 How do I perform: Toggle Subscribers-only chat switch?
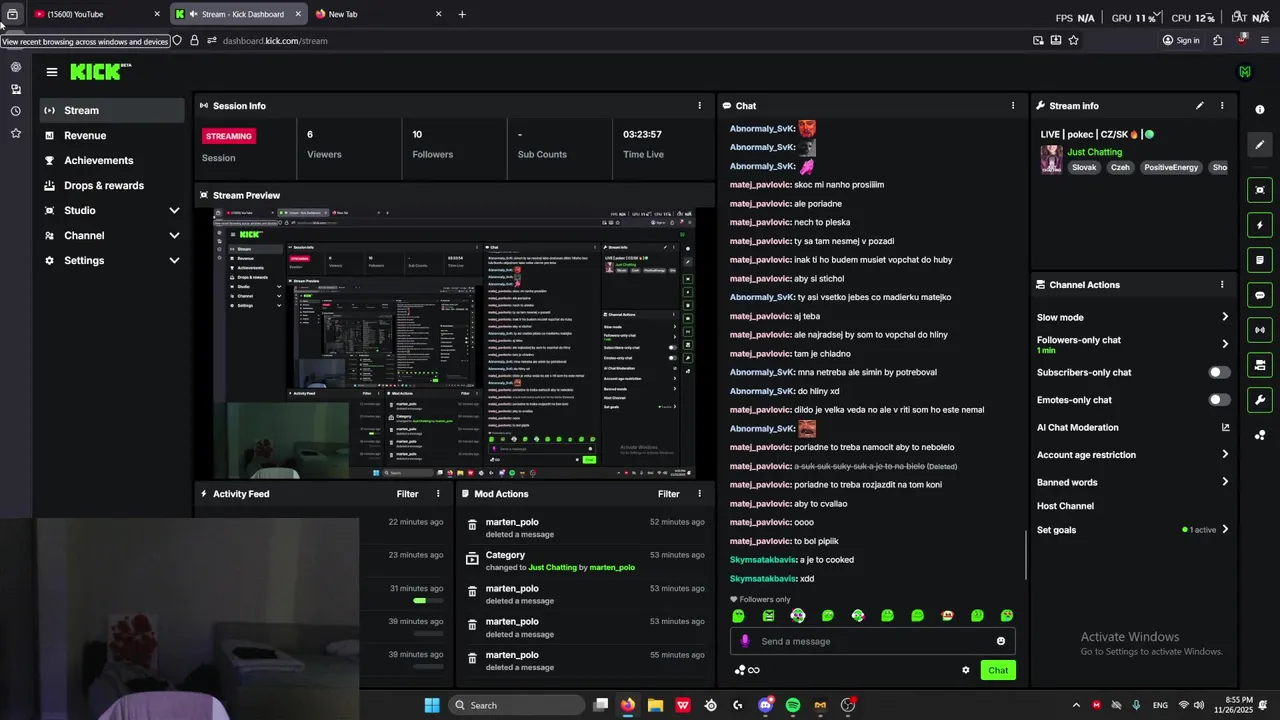point(1219,372)
